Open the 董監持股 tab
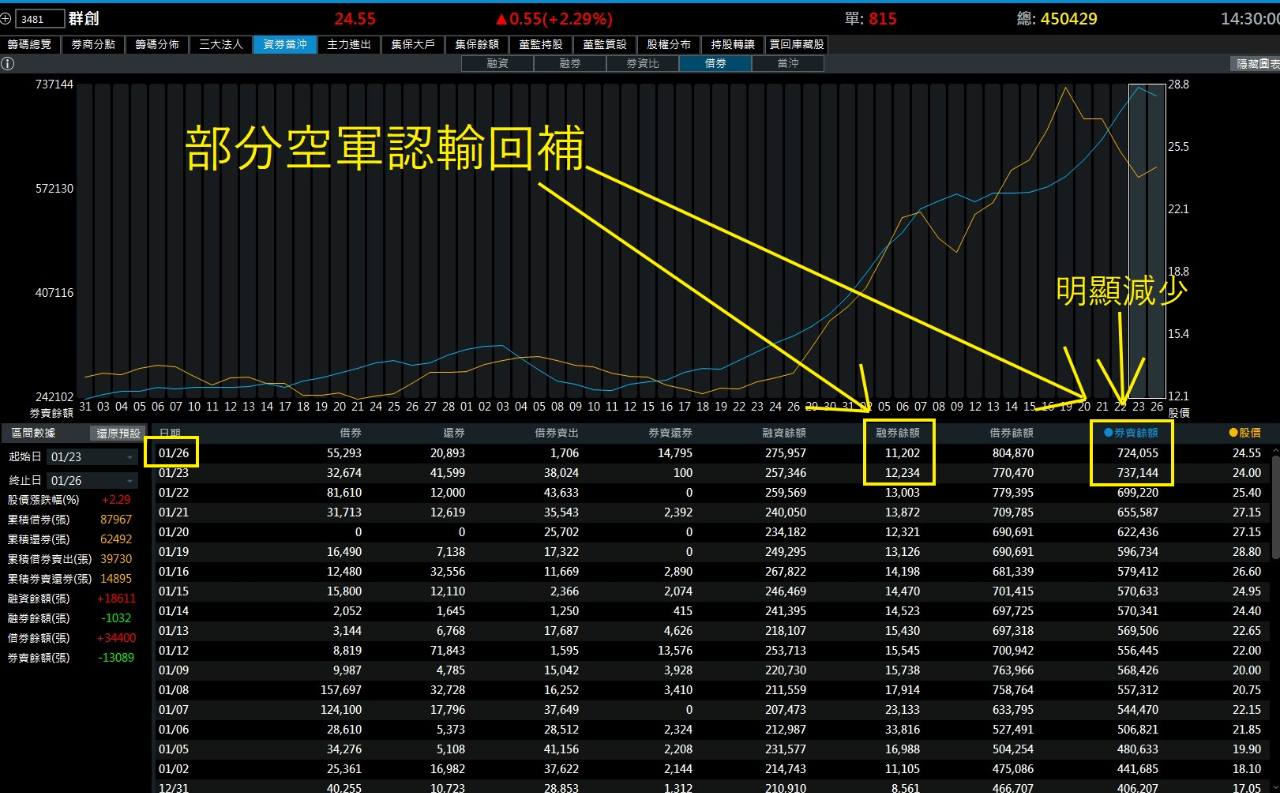Screen dimensions: 1280x793 click(x=541, y=45)
